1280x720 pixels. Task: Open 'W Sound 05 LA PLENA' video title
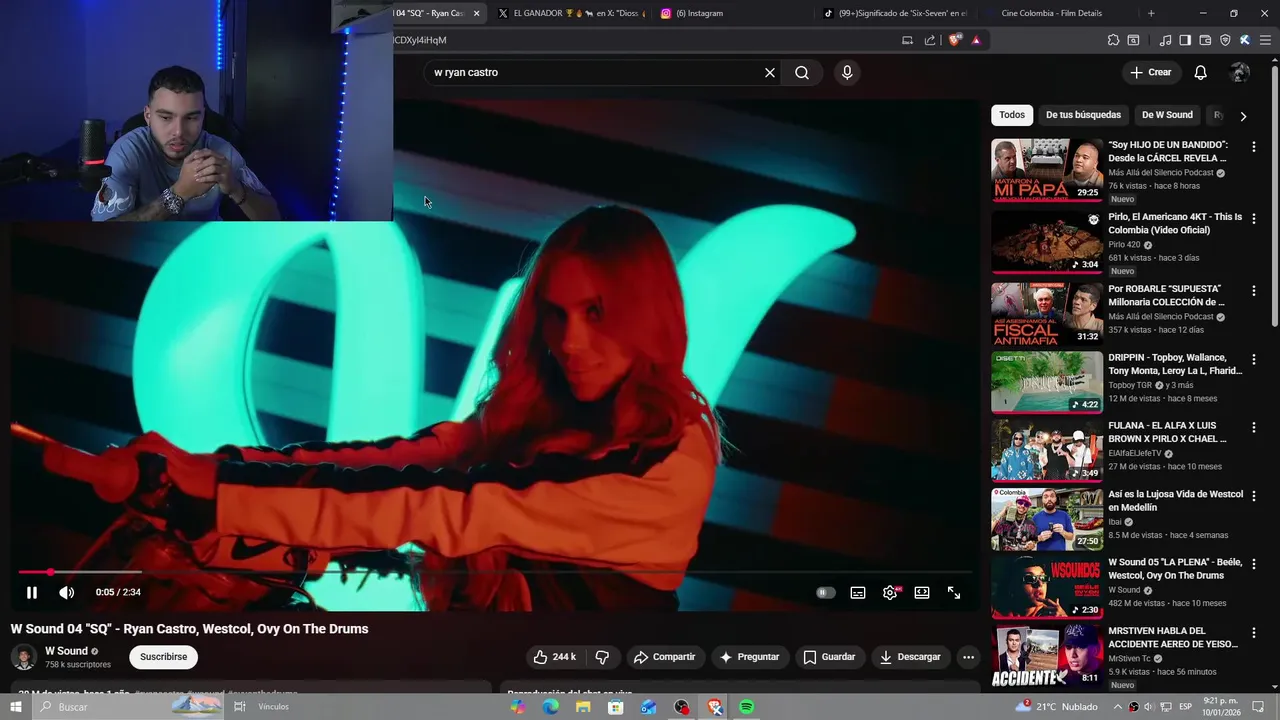point(1175,569)
